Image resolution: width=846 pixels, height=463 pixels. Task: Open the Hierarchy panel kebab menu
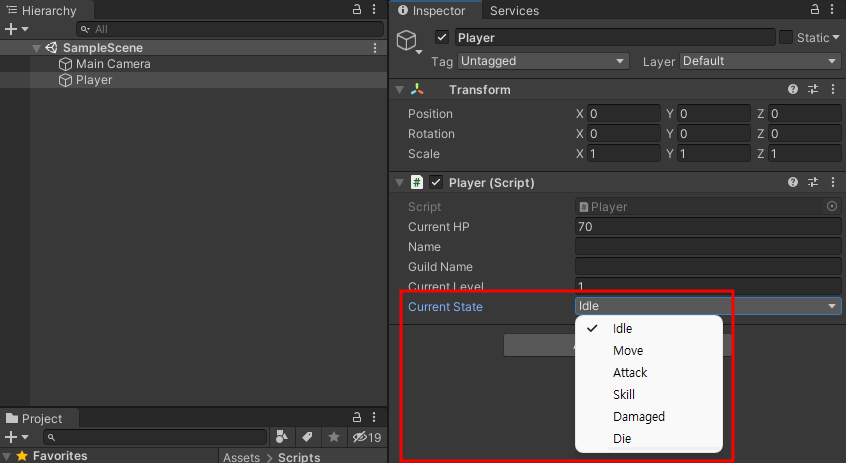click(x=374, y=9)
